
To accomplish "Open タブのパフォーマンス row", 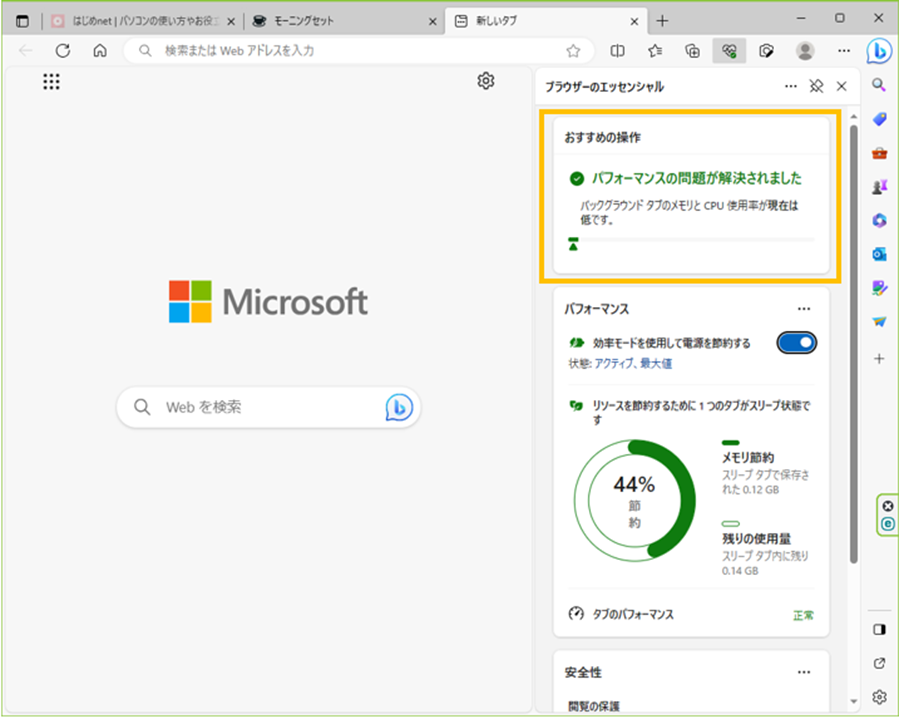I will (691, 615).
